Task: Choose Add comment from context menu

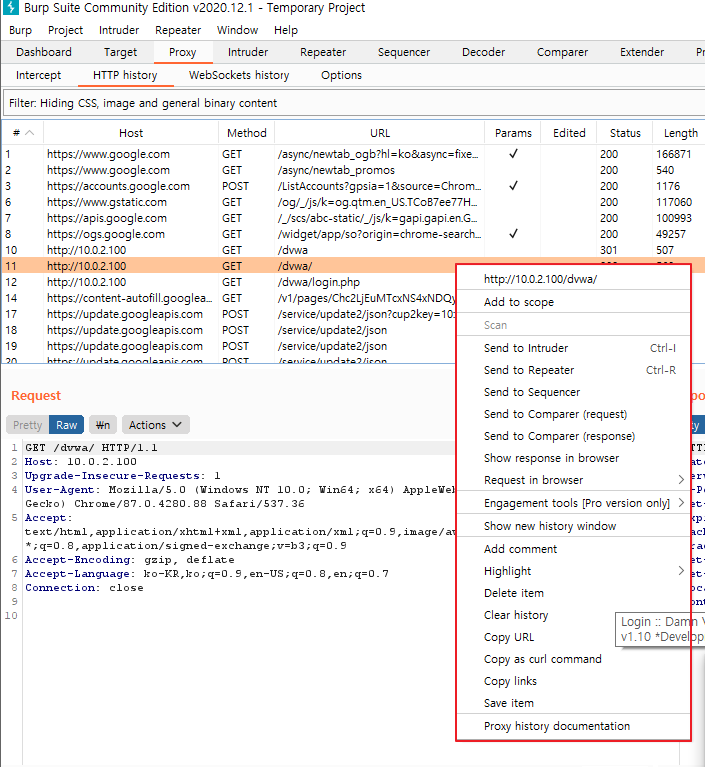Action: point(573,549)
